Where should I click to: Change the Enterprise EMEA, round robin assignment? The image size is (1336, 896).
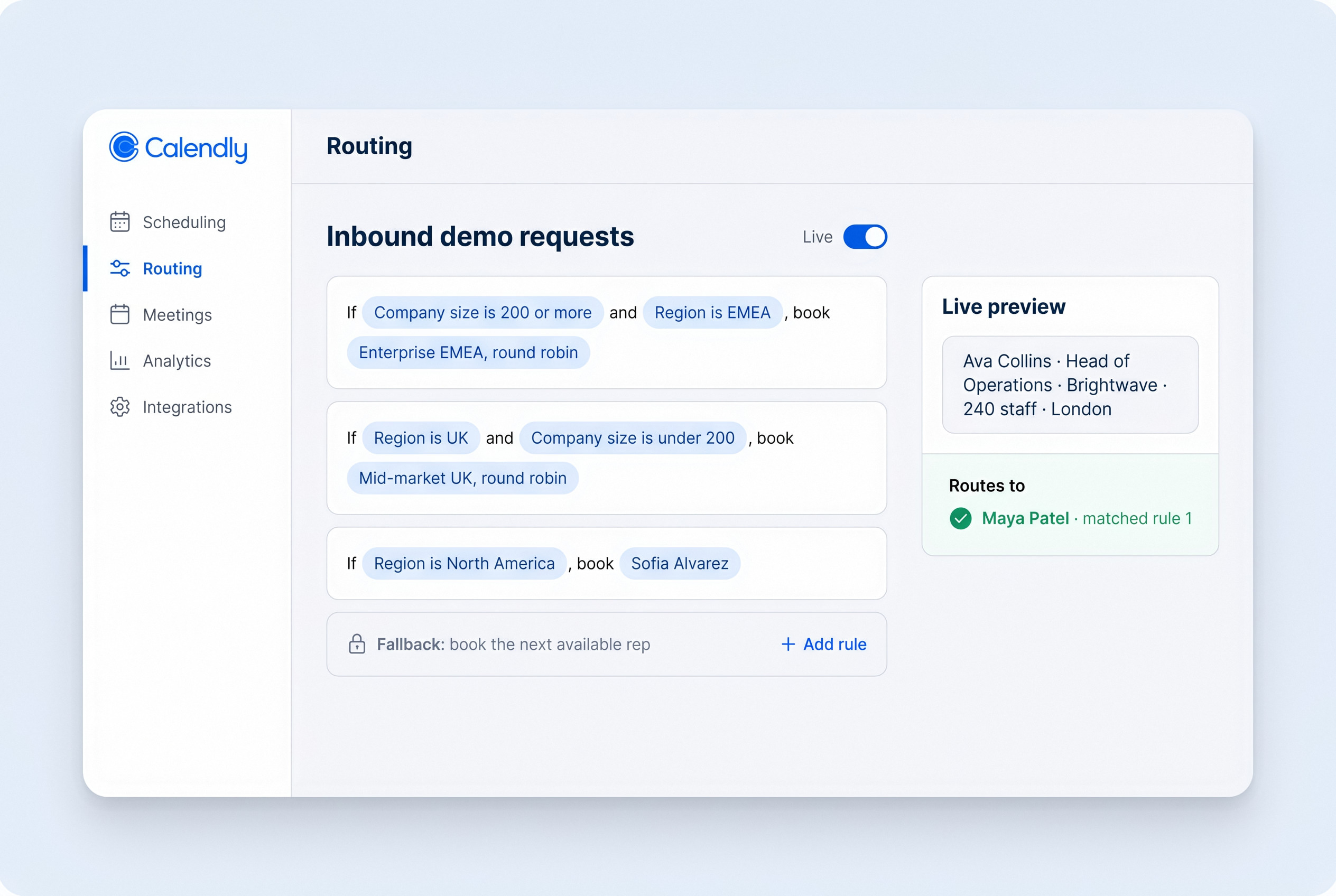(x=468, y=352)
